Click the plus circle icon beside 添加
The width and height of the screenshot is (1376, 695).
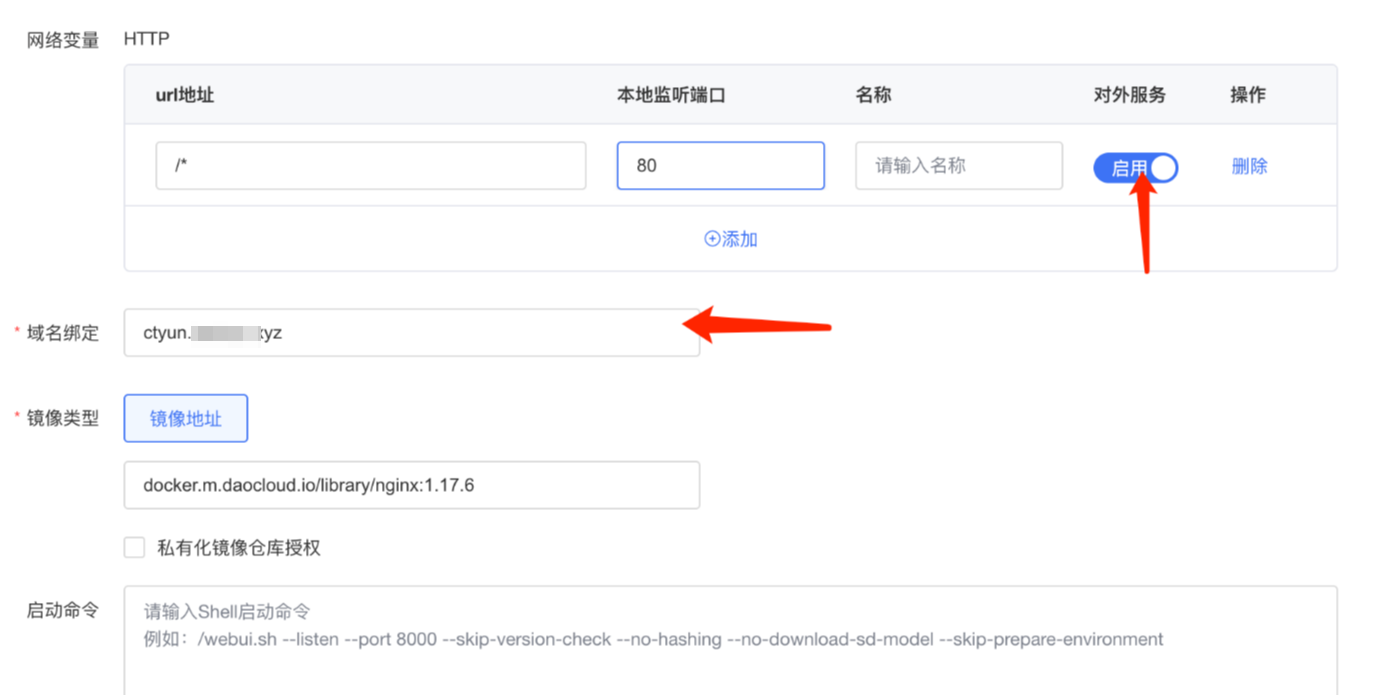(712, 239)
